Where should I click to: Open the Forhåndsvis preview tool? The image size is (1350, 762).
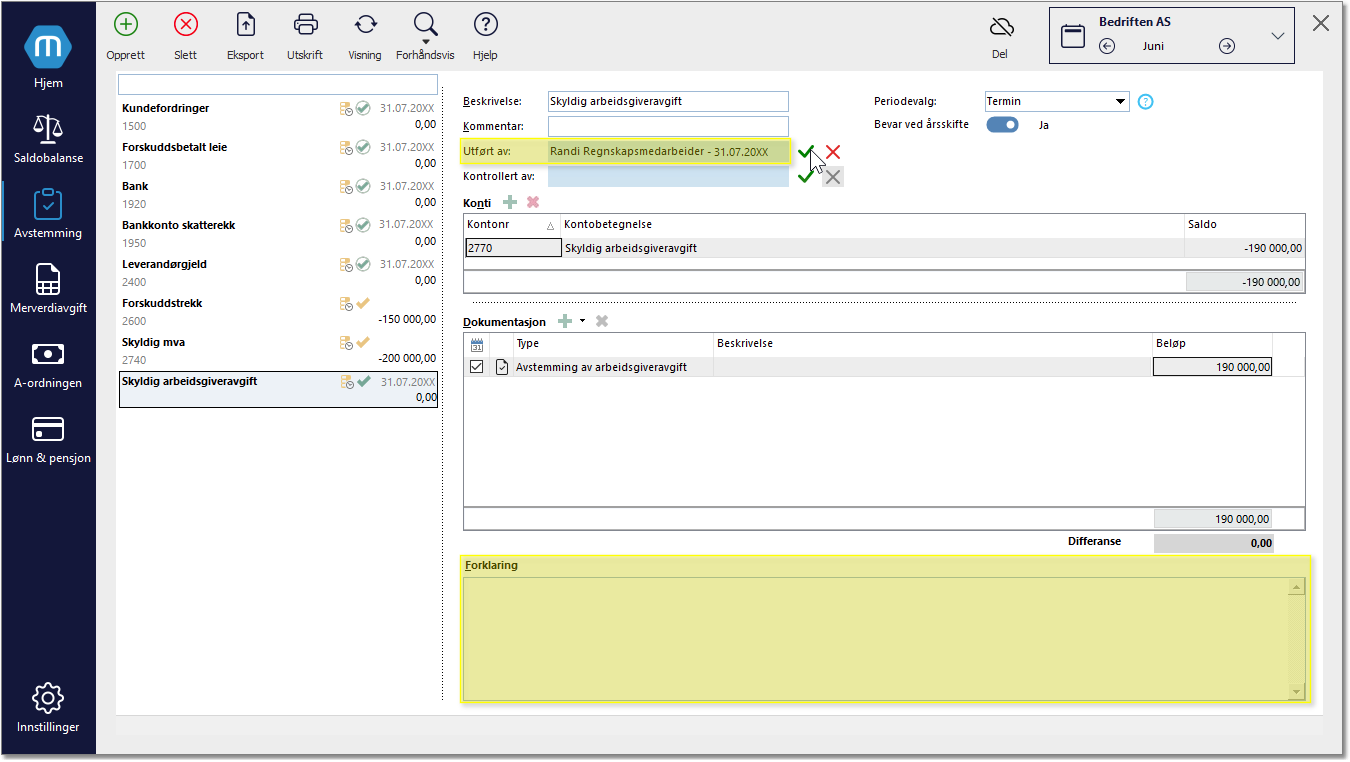(425, 36)
